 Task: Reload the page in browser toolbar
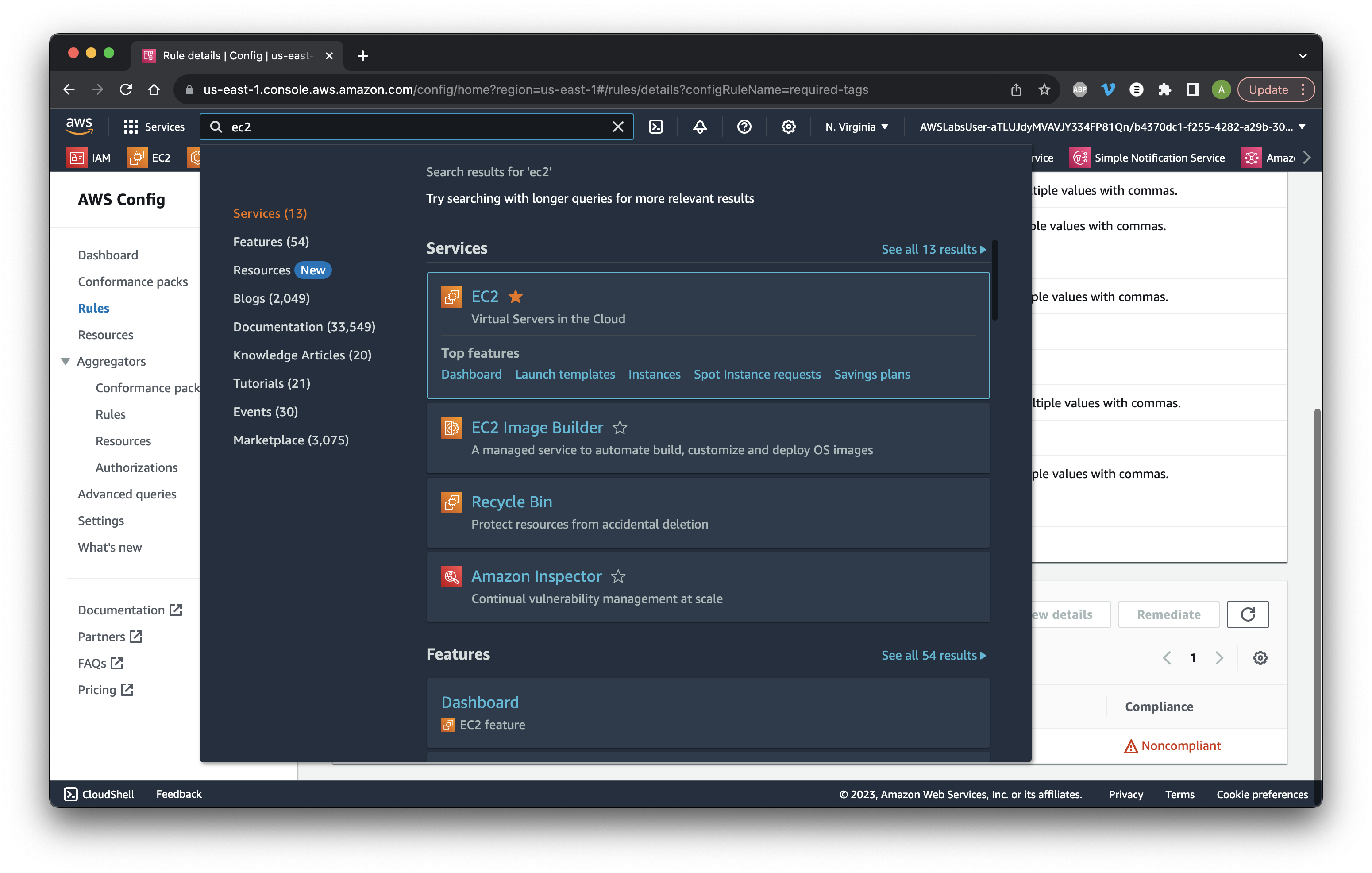125,89
